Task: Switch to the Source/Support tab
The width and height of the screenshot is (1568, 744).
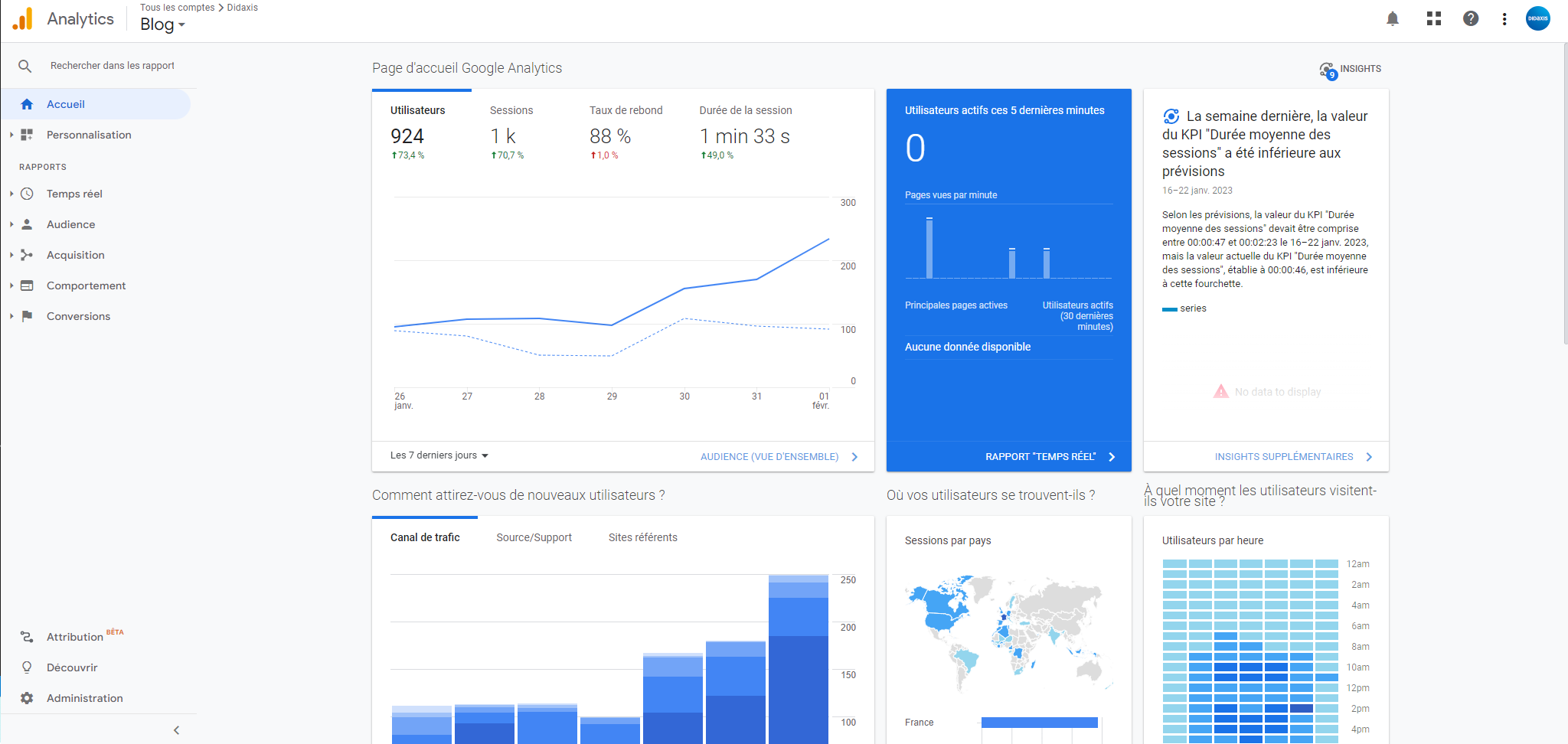Action: [534, 537]
